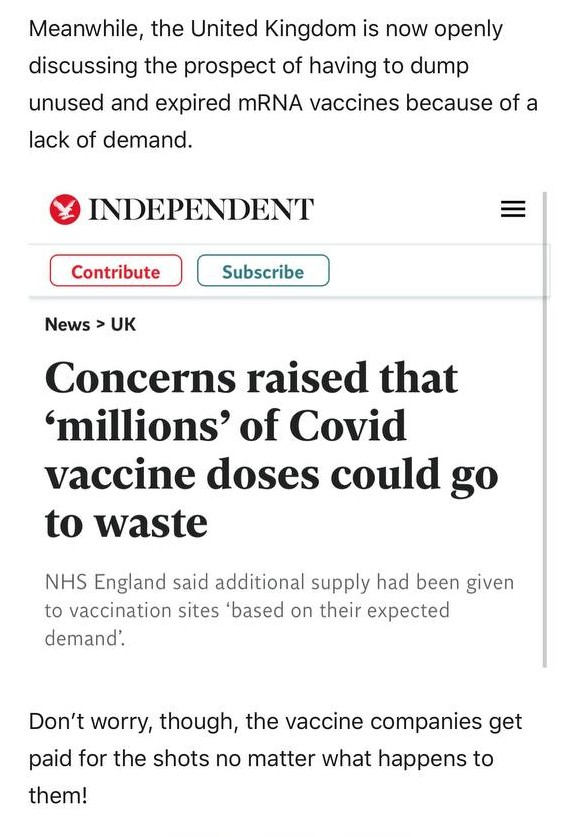
Task: Open the UK breadcrumb link
Action: pyautogui.click(x=123, y=324)
